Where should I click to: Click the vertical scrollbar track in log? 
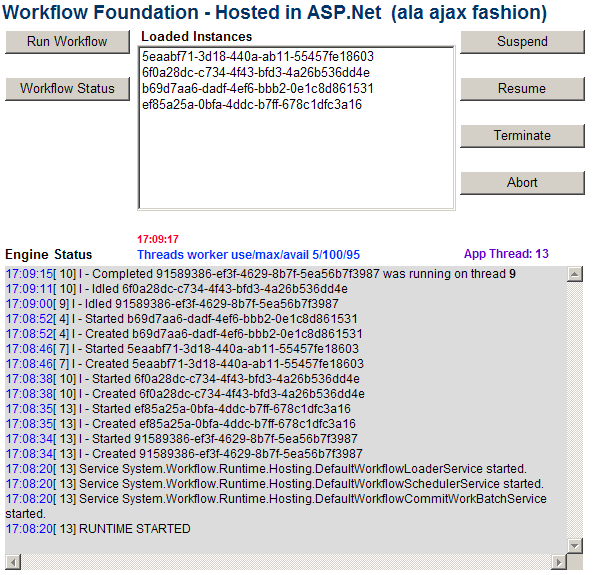pos(574,410)
